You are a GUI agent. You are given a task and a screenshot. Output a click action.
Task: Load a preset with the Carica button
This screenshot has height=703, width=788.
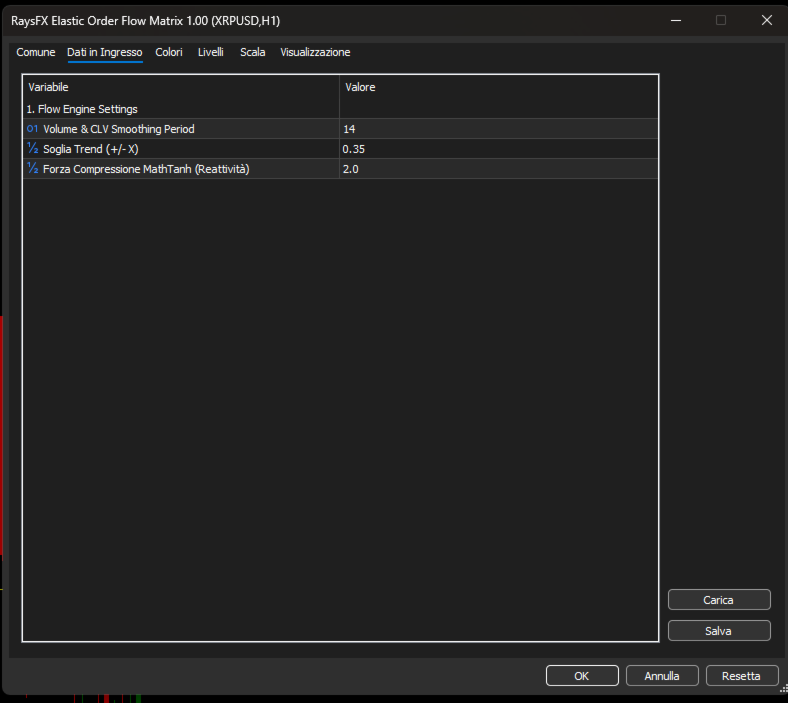(x=719, y=599)
